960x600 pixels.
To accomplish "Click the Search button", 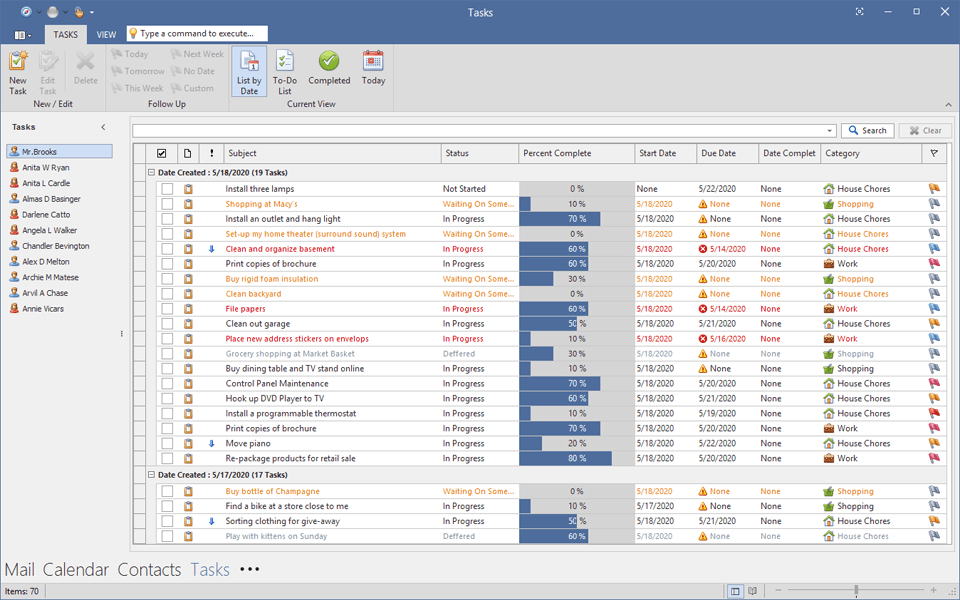I will 867,131.
